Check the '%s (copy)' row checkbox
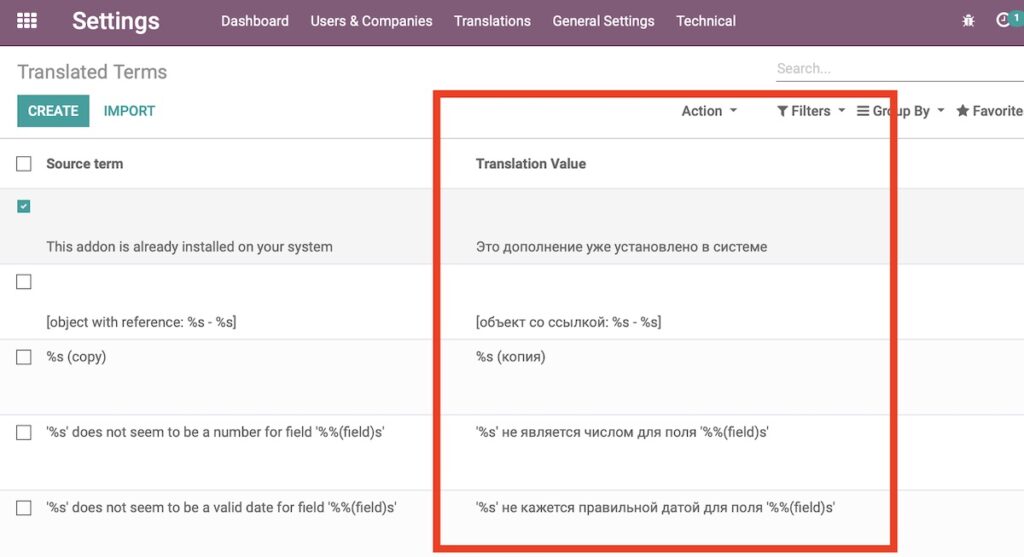Viewport: 1024px width, 557px height. click(24, 357)
